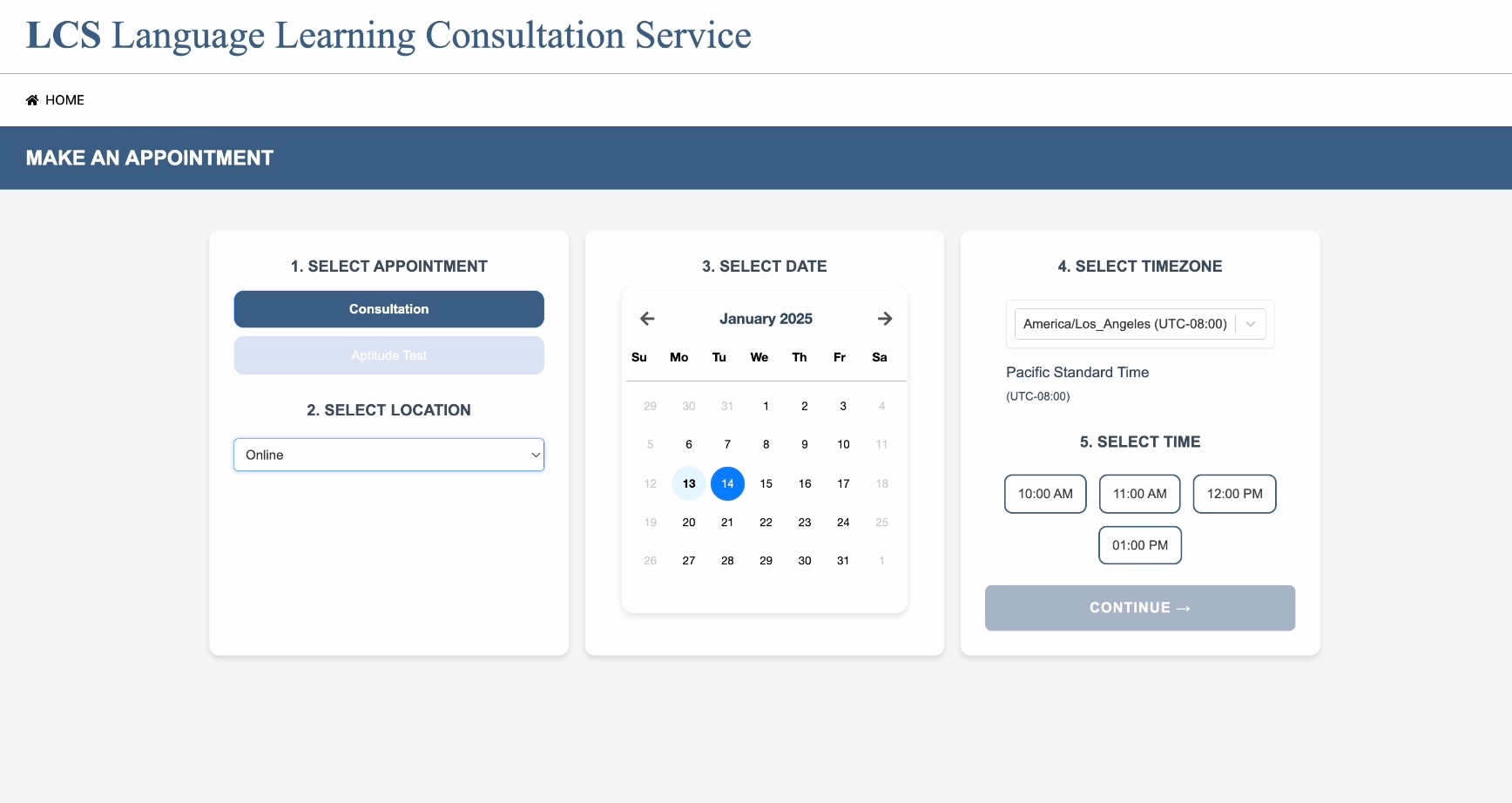The image size is (1512, 803).
Task: Expand the Online location dropdown
Action: pos(388,455)
